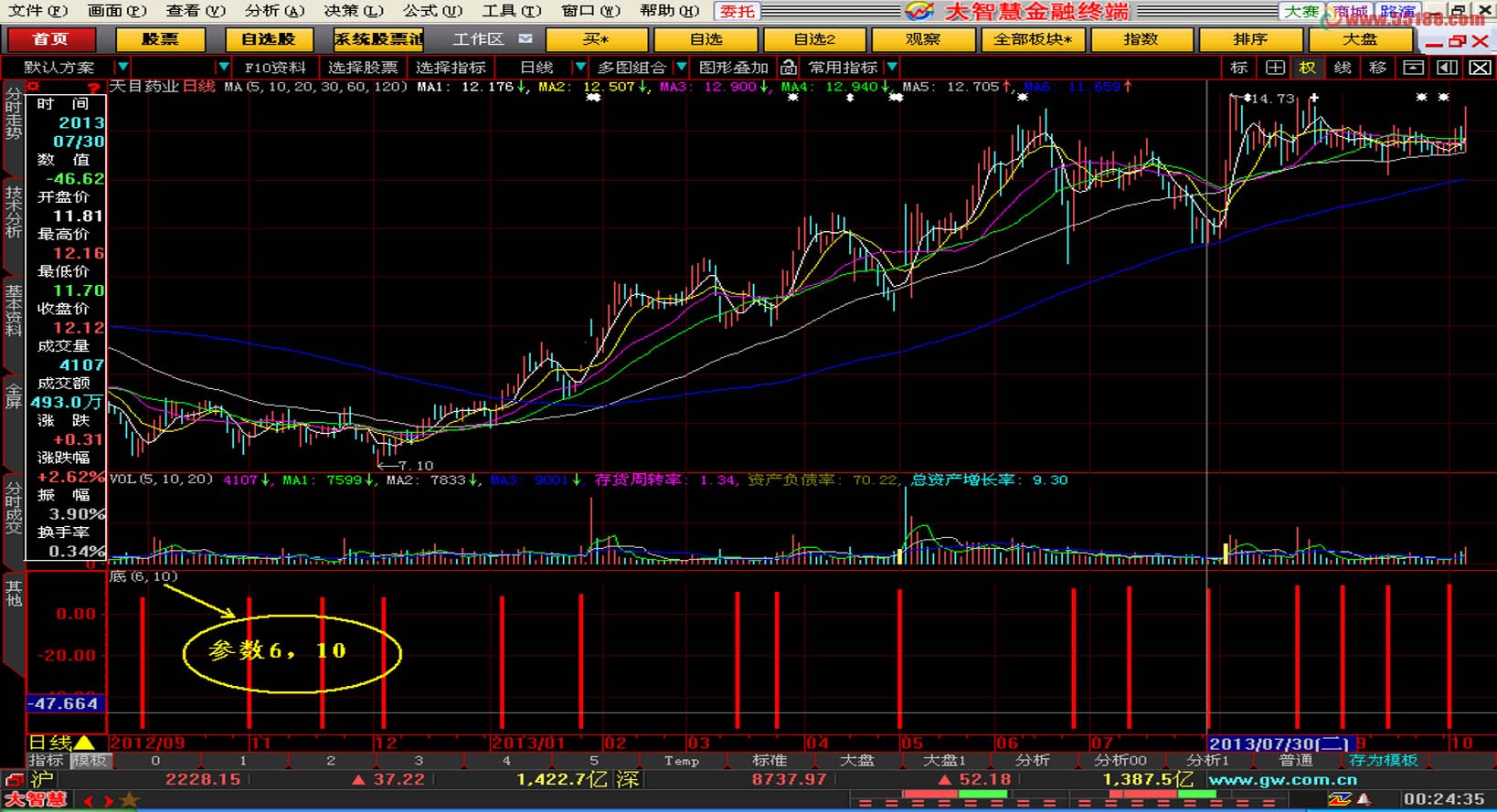
Task: Open the 窗口(W) menu
Action: click(590, 11)
